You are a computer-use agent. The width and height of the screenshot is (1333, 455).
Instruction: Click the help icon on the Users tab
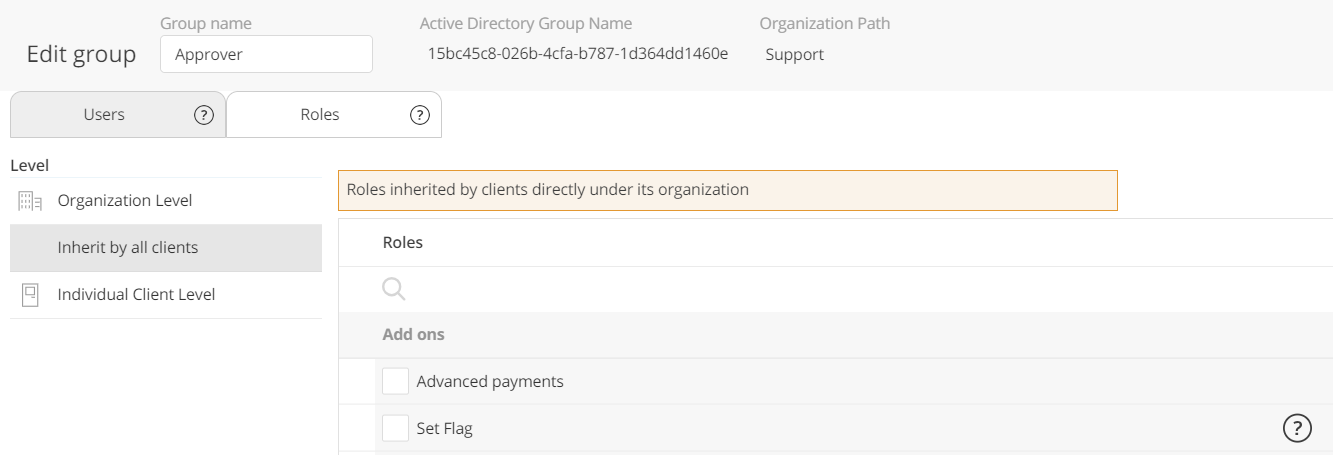pyautogui.click(x=203, y=115)
